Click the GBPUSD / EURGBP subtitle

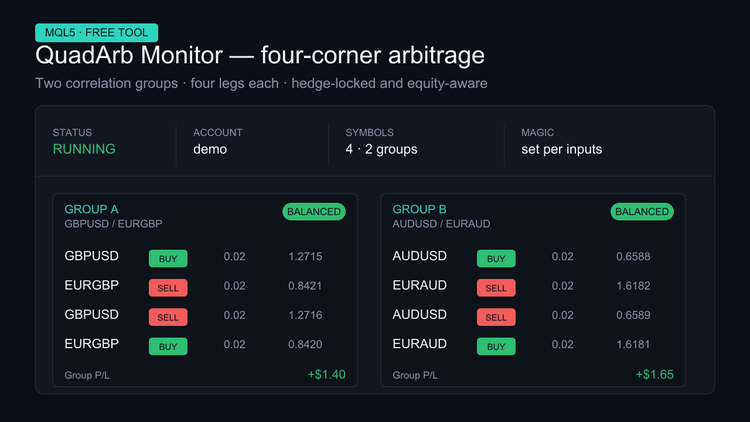click(113, 224)
